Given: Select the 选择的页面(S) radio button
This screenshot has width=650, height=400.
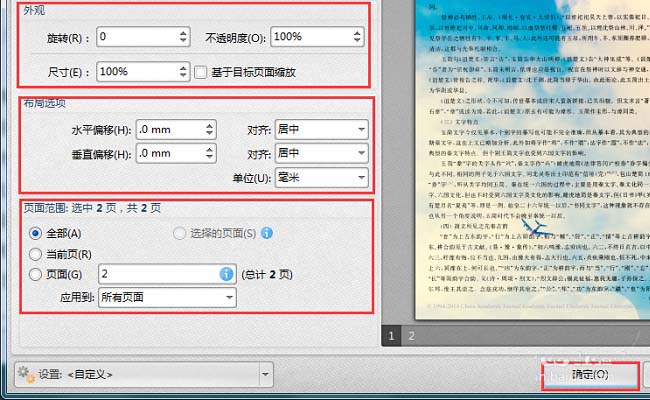Looking at the screenshot, I should pyautogui.click(x=179, y=233).
